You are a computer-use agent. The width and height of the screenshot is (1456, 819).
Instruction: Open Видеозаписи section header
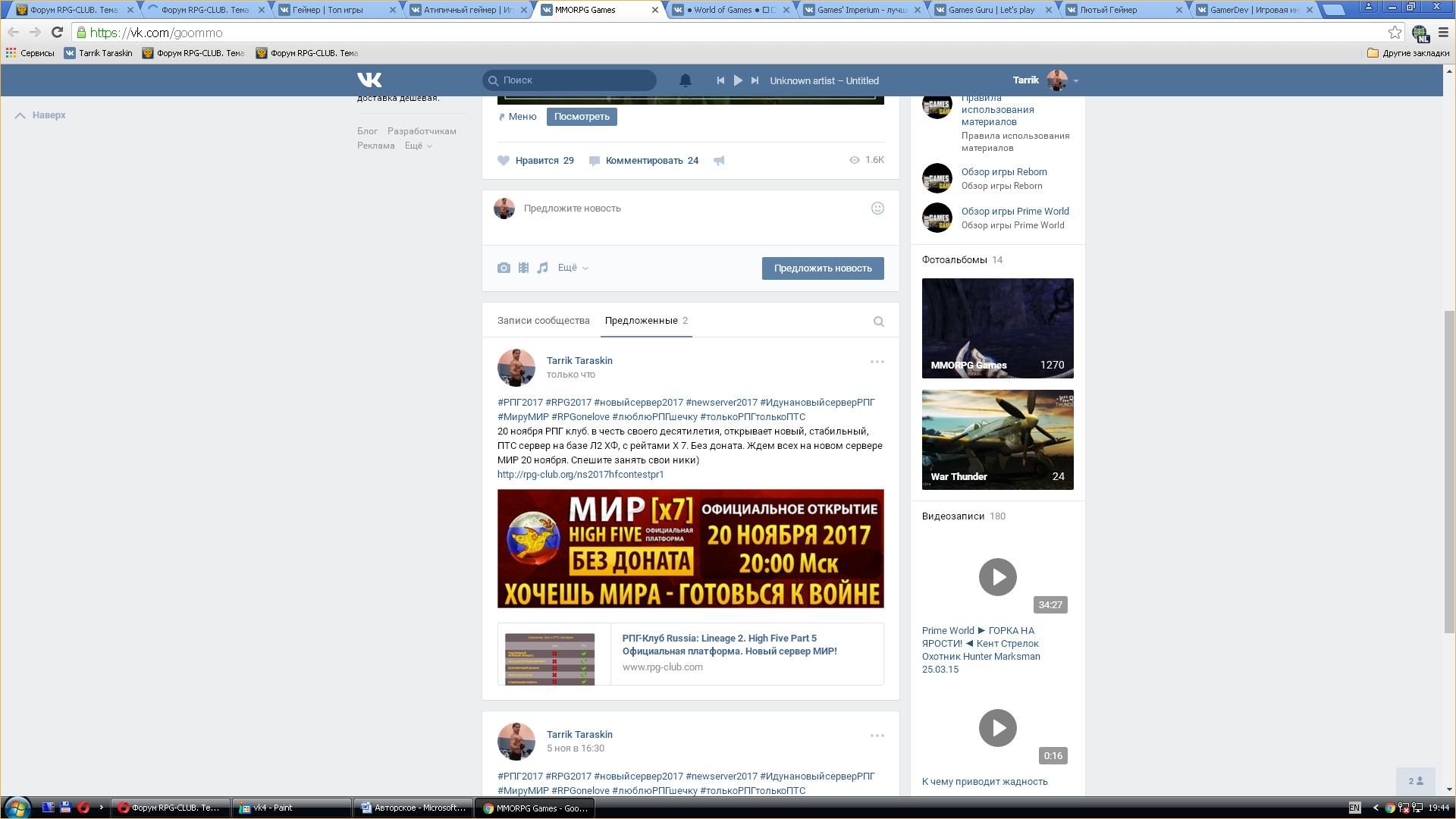click(x=953, y=516)
